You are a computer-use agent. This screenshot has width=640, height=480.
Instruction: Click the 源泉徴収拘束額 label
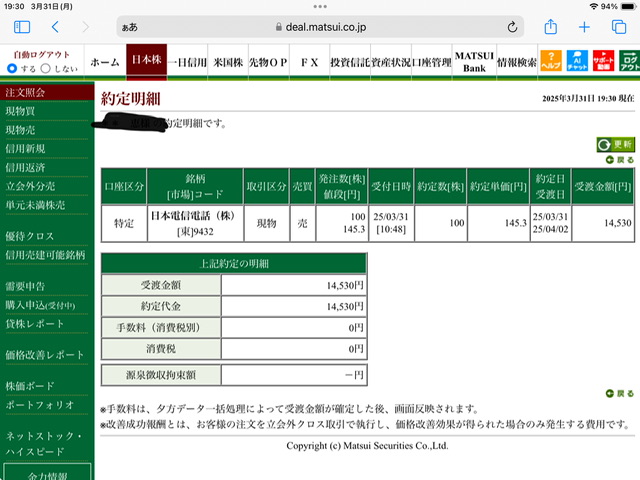161,375
